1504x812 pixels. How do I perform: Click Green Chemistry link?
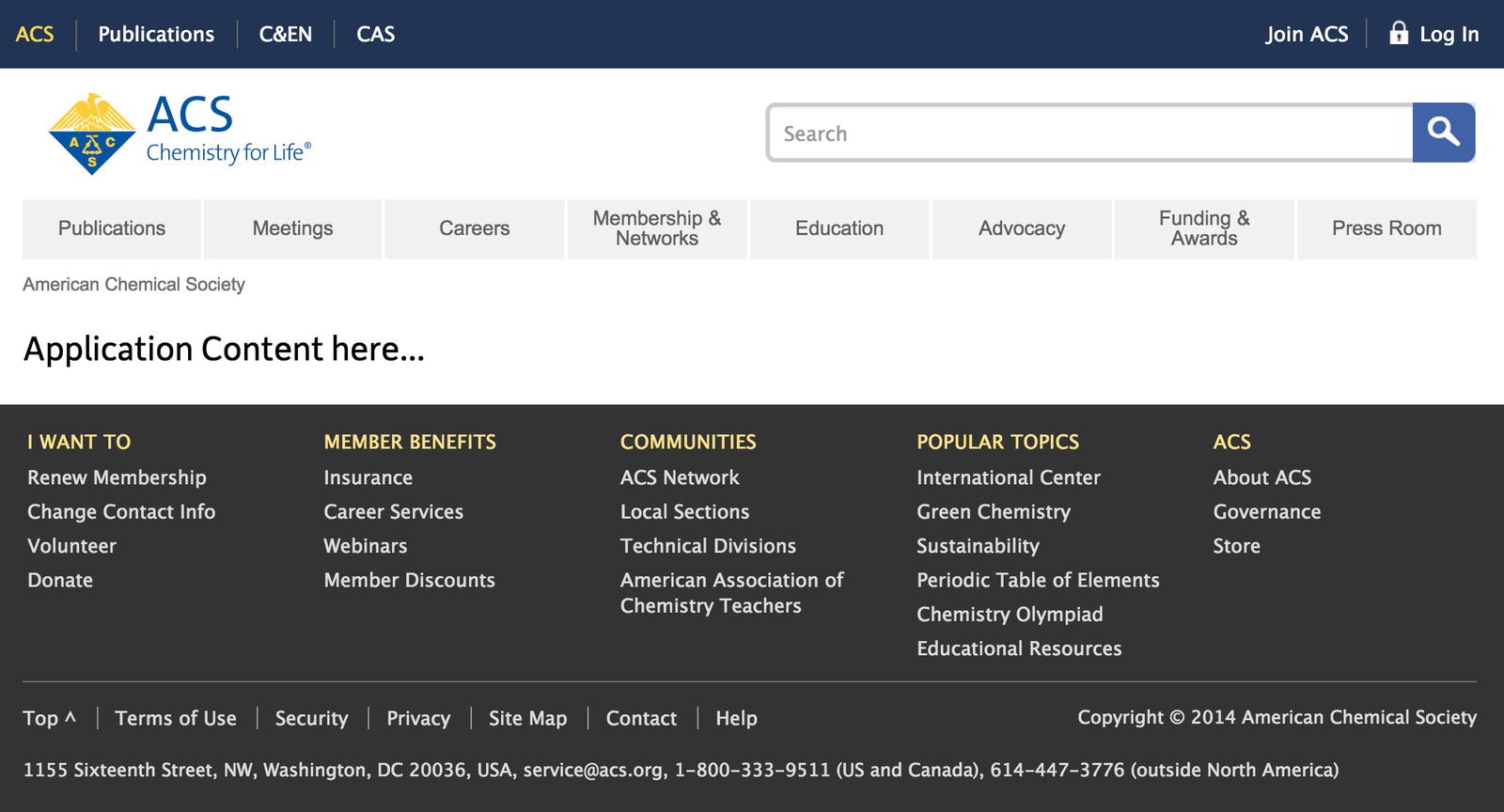click(x=994, y=511)
